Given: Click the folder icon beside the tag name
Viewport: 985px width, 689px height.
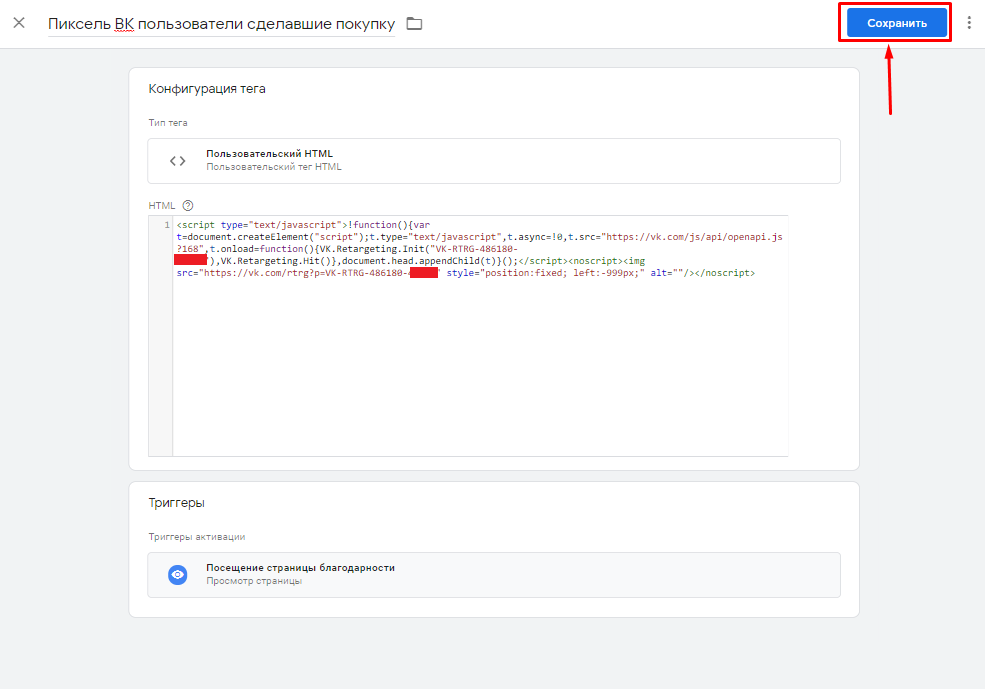Looking at the screenshot, I should 414,23.
